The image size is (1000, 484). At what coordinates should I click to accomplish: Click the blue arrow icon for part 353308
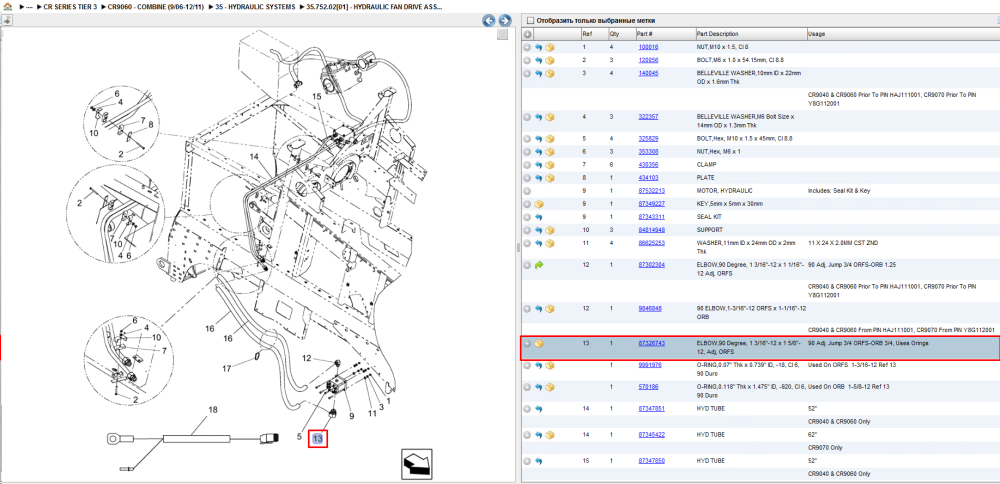pos(539,152)
